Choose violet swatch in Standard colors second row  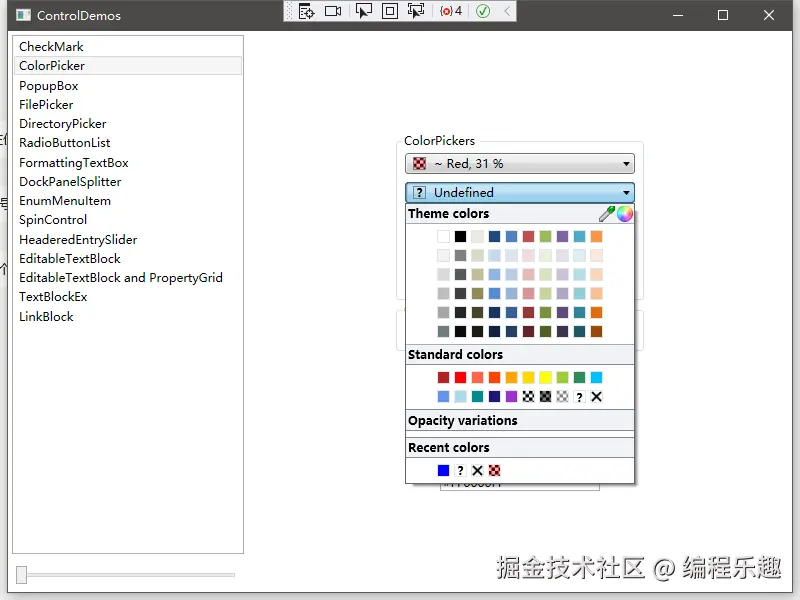(511, 396)
